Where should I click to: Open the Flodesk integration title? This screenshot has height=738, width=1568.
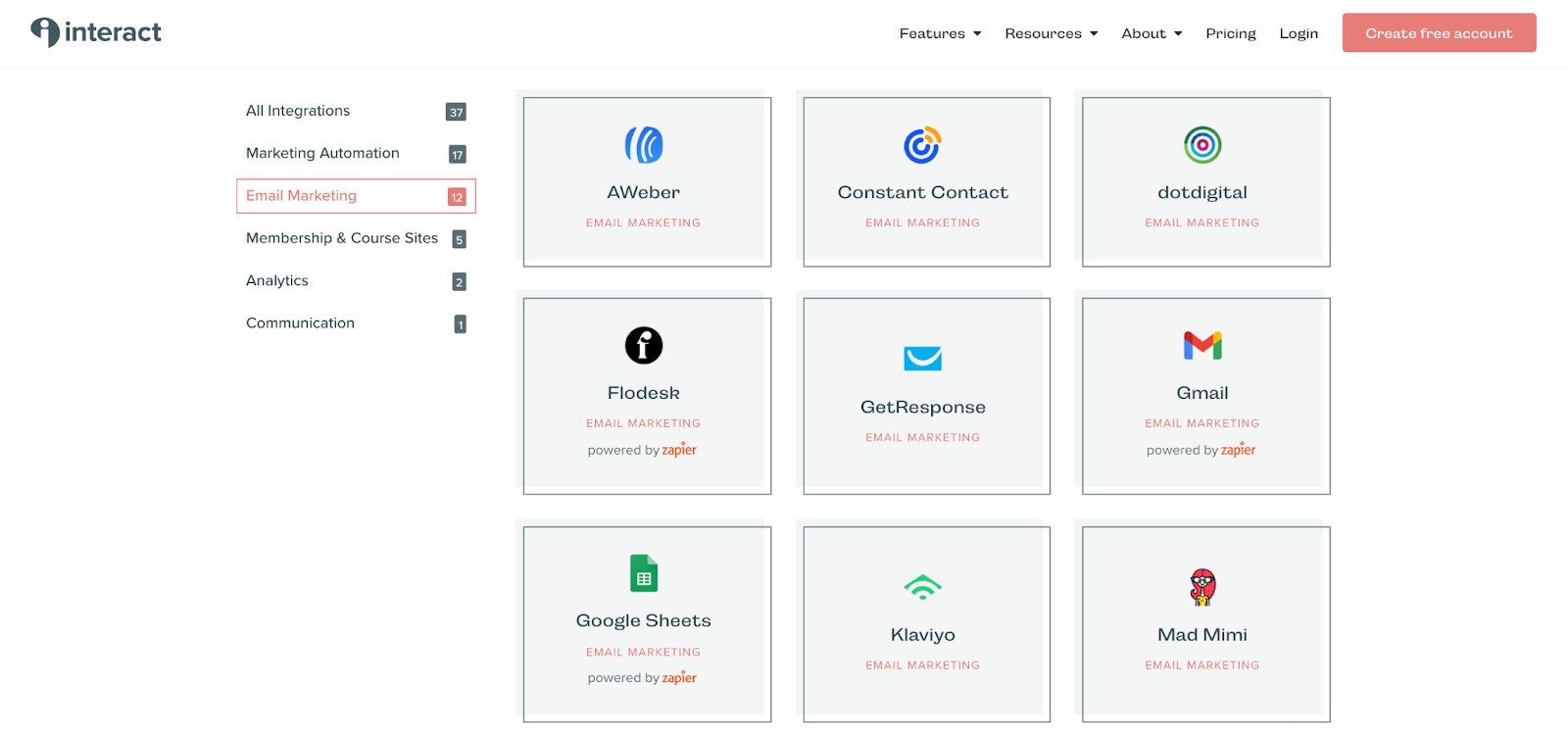click(644, 393)
